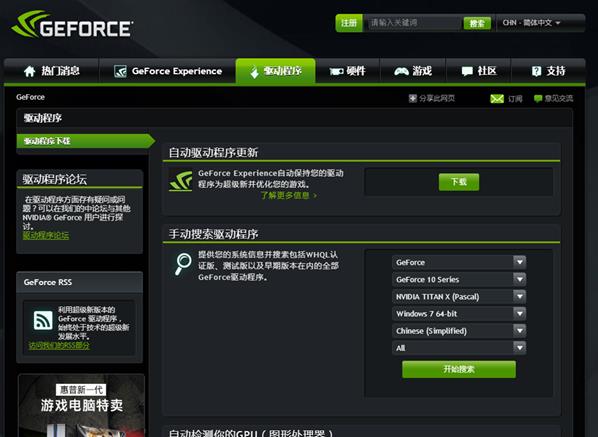Click the chat bubble icon beside 社区
This screenshot has width=598, height=437.
click(x=467, y=71)
